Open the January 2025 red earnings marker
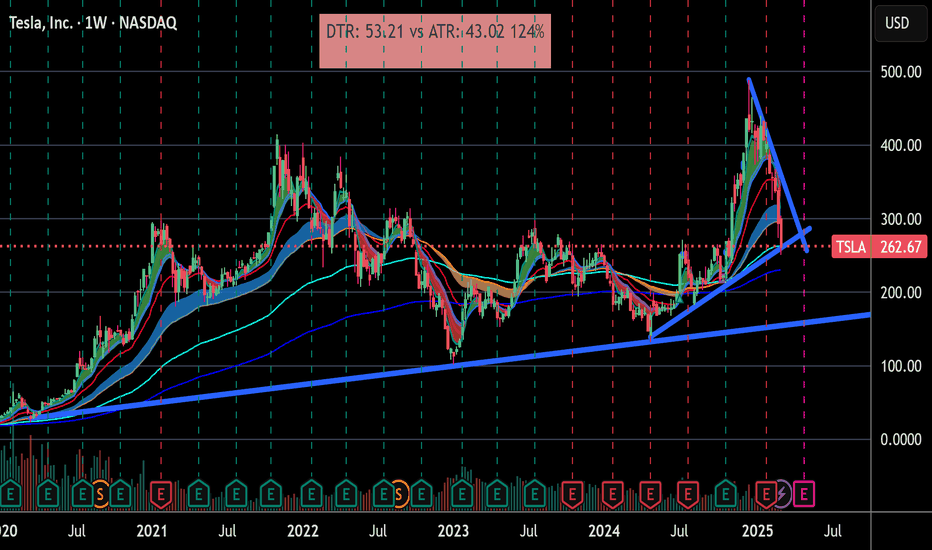932x550 pixels. coord(766,494)
